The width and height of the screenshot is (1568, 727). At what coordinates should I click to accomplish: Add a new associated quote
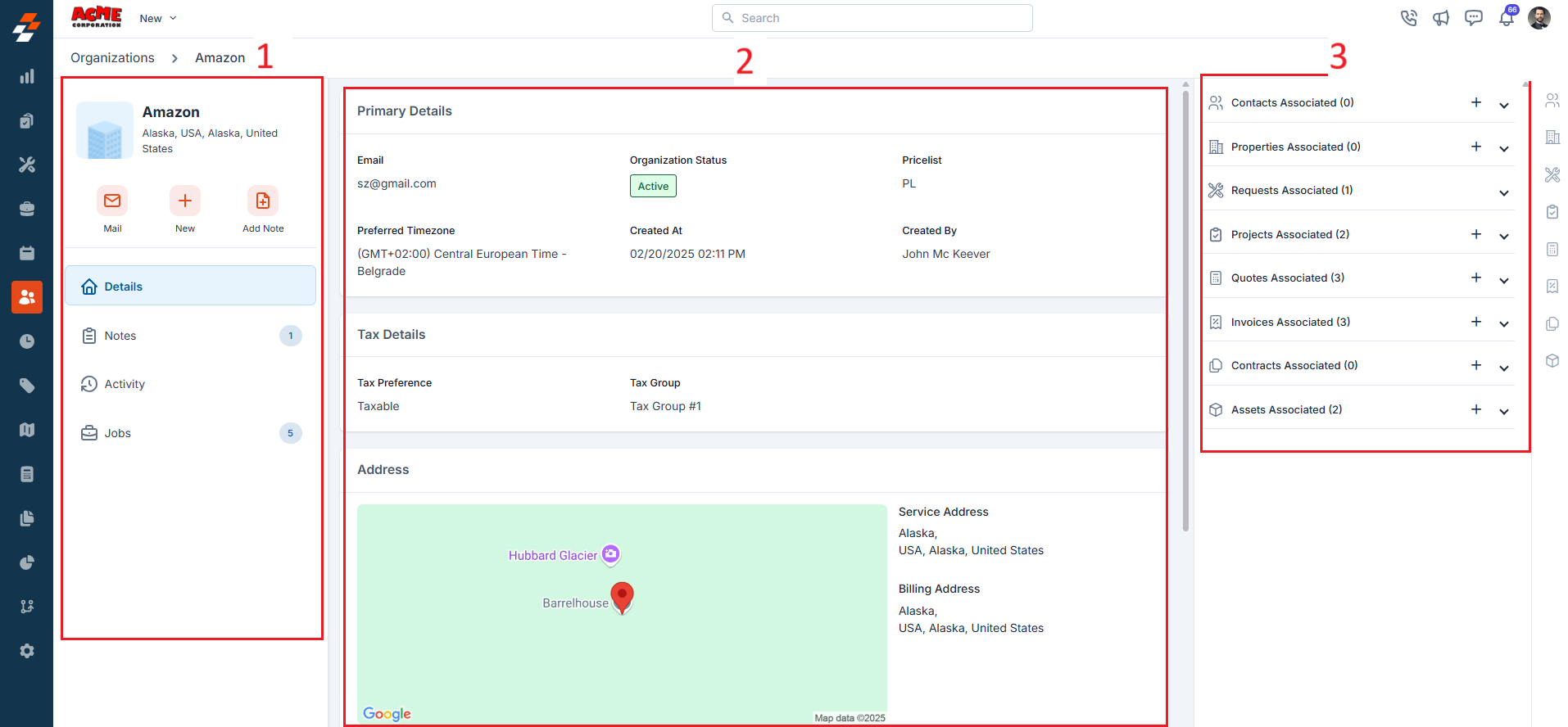pyautogui.click(x=1476, y=278)
